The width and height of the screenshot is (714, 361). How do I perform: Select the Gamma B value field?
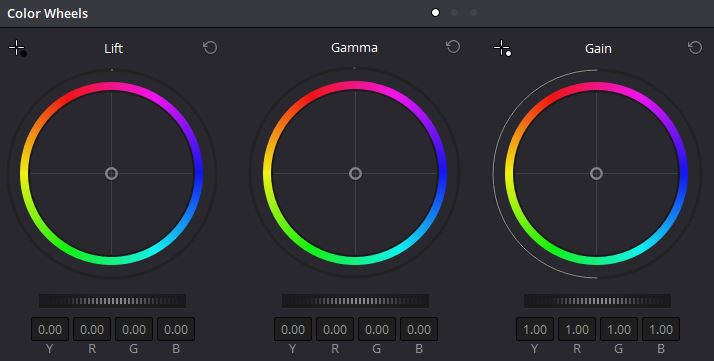(x=419, y=329)
